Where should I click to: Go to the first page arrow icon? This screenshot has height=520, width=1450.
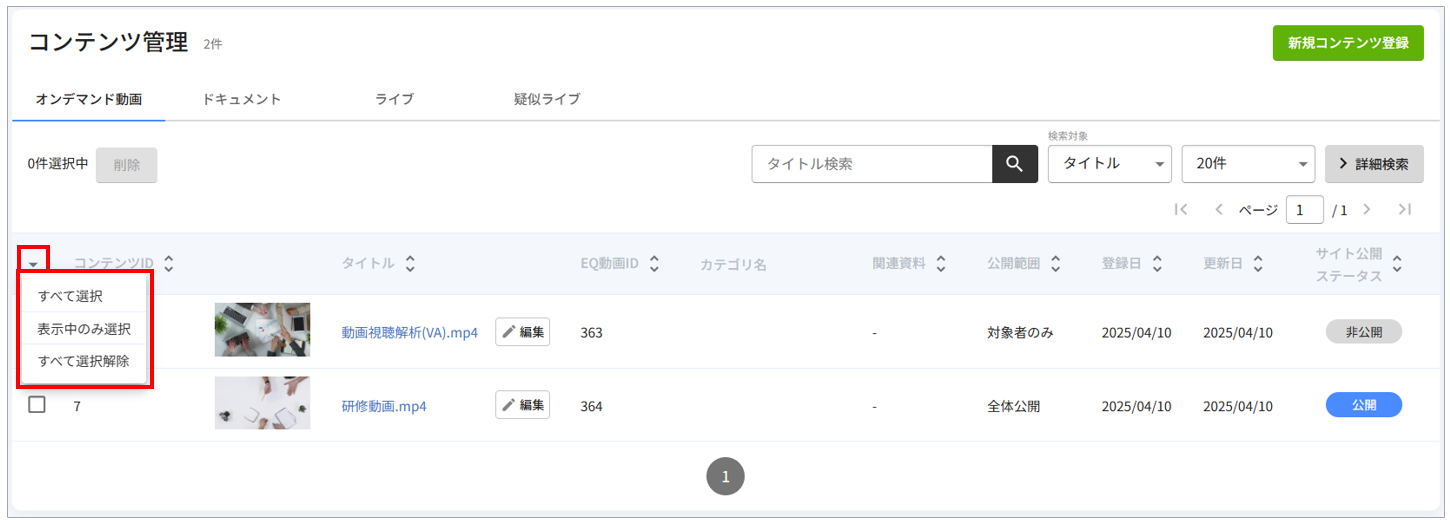1181,209
